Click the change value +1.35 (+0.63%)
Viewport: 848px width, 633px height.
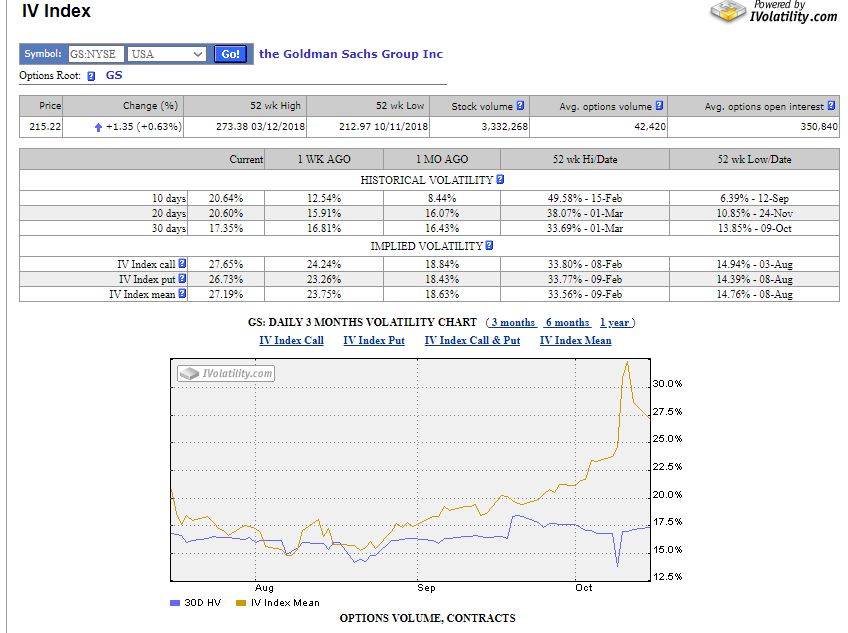pos(144,127)
